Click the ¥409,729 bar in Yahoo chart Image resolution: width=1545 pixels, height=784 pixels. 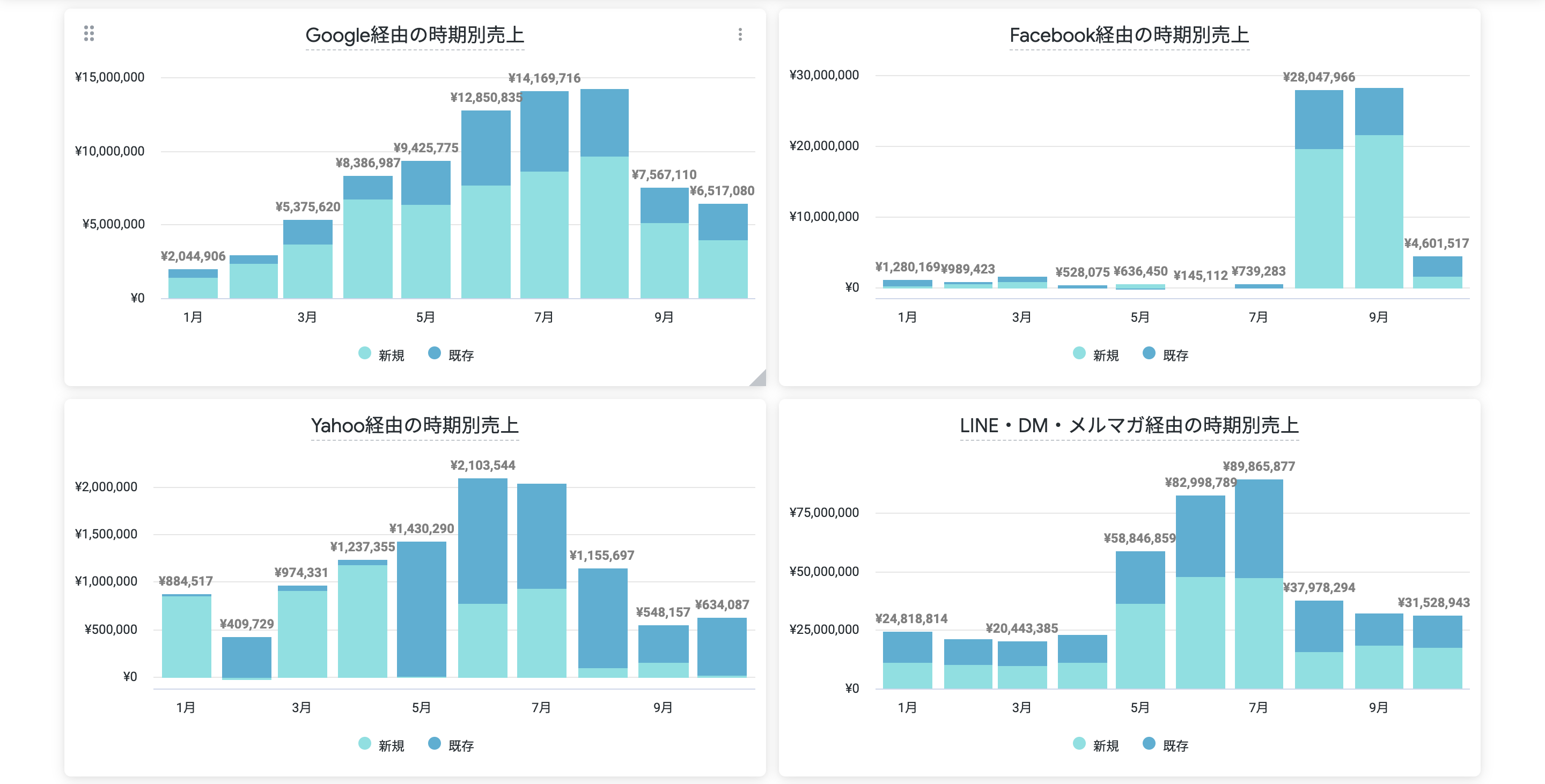click(x=246, y=656)
